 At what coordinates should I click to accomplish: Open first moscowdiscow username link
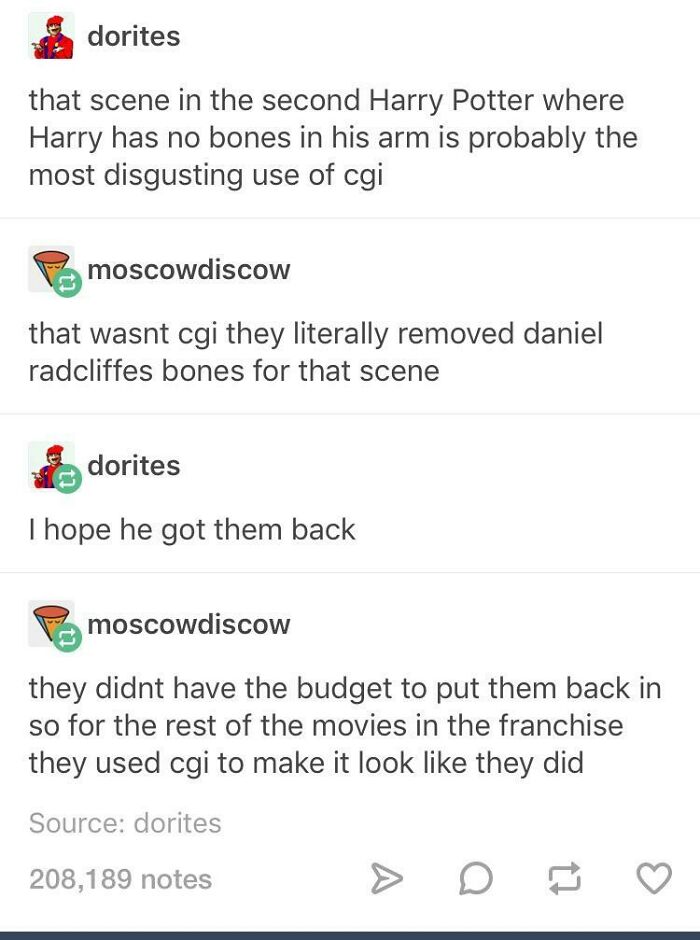pyautogui.click(x=189, y=269)
